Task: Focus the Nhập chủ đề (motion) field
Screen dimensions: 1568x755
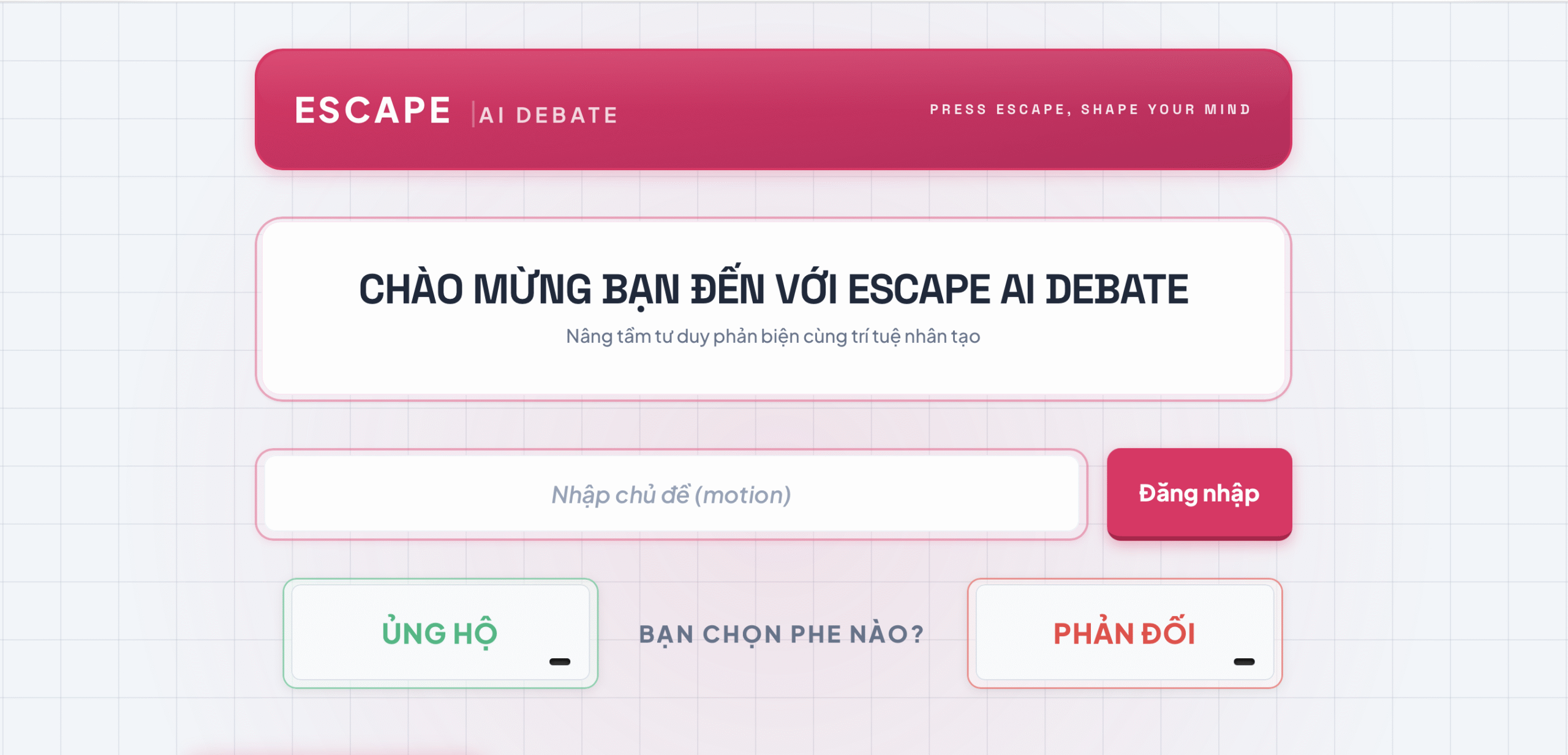Action: click(671, 494)
